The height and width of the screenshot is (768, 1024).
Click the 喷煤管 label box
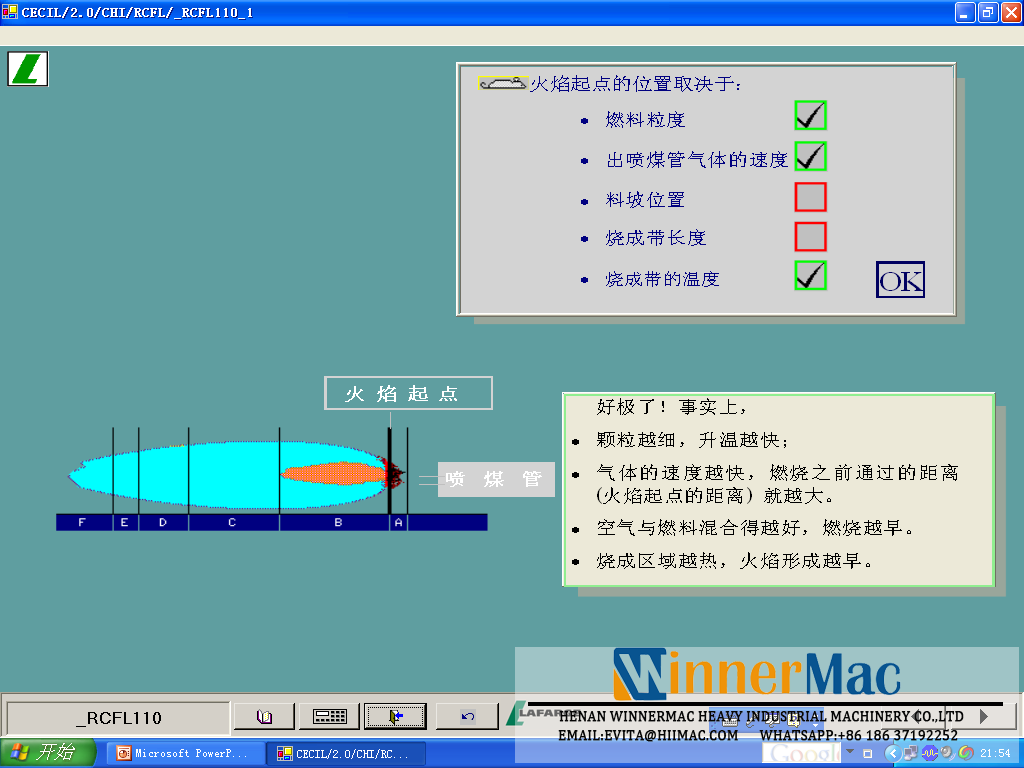pos(496,479)
